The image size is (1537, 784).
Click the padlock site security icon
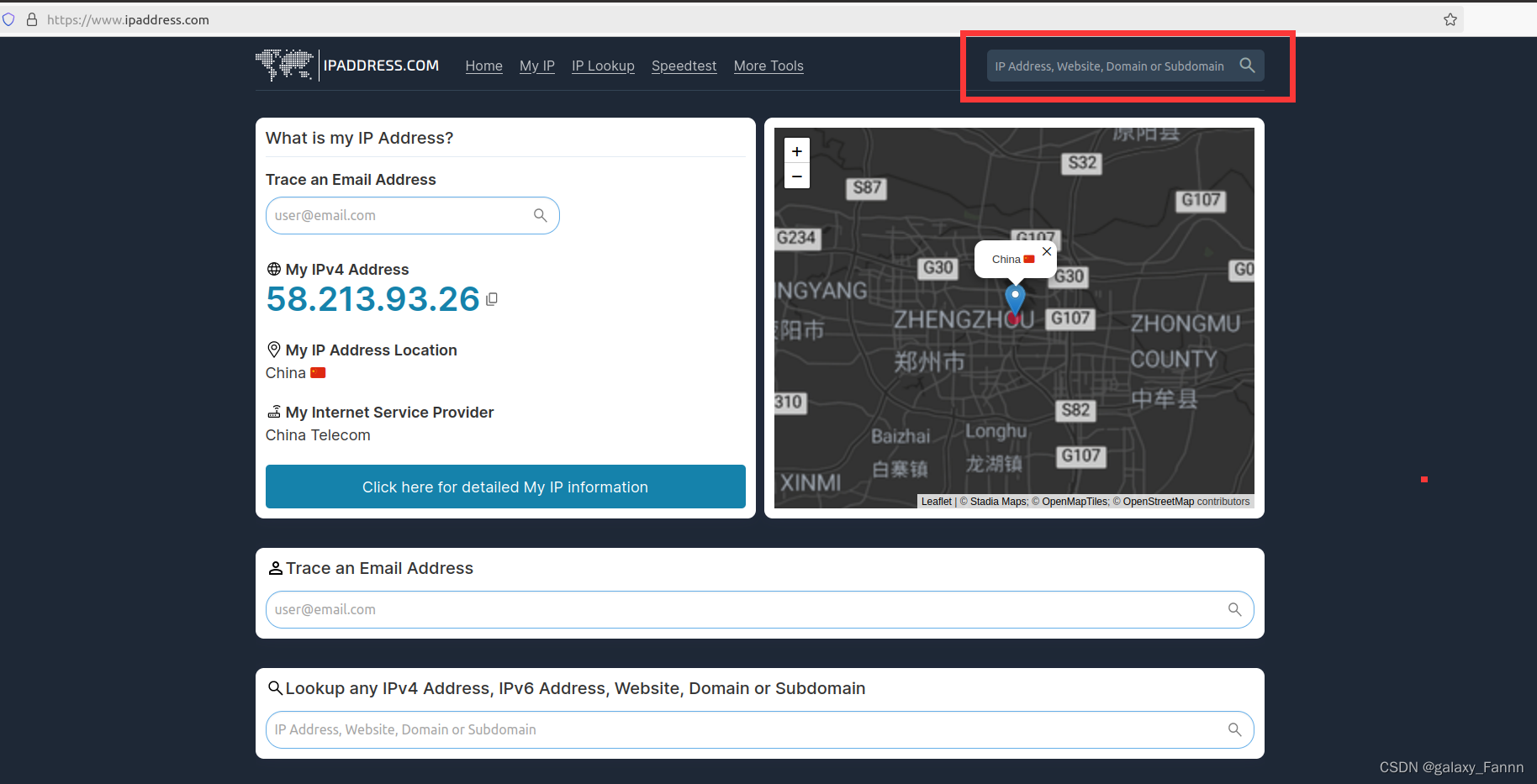[32, 19]
